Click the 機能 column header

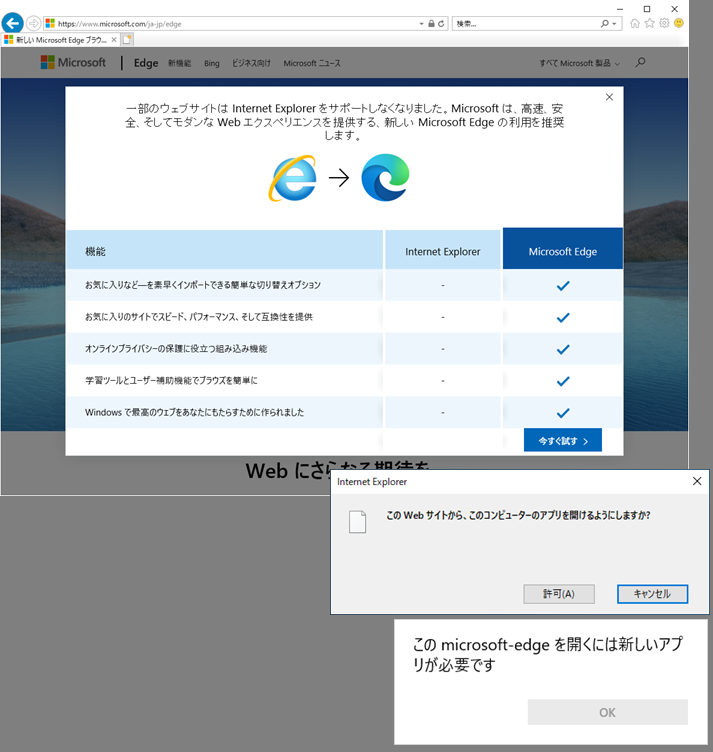click(224, 249)
